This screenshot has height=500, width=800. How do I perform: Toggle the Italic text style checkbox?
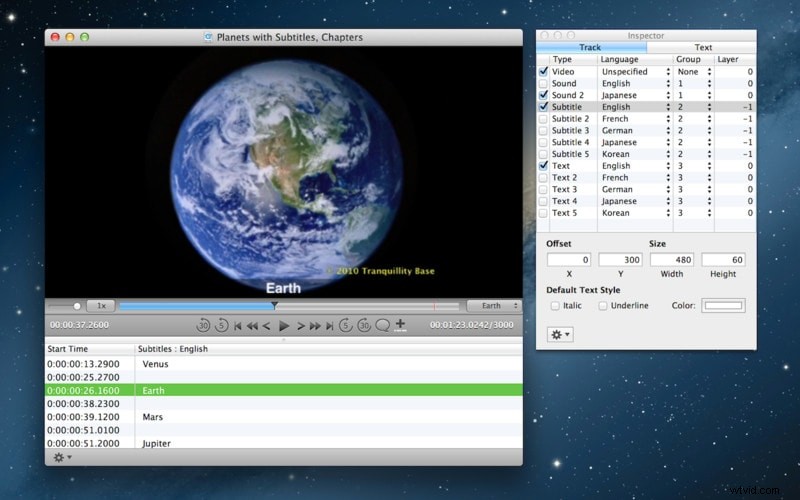pyautogui.click(x=555, y=306)
